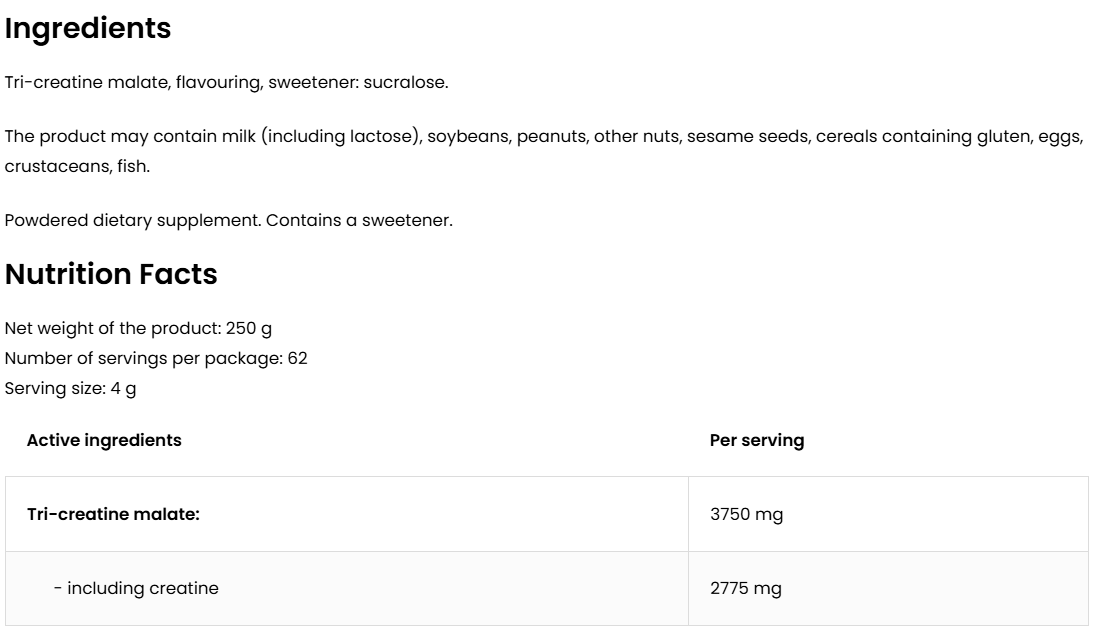Click the number of servings per package line
The image size is (1093, 632).
click(x=156, y=358)
